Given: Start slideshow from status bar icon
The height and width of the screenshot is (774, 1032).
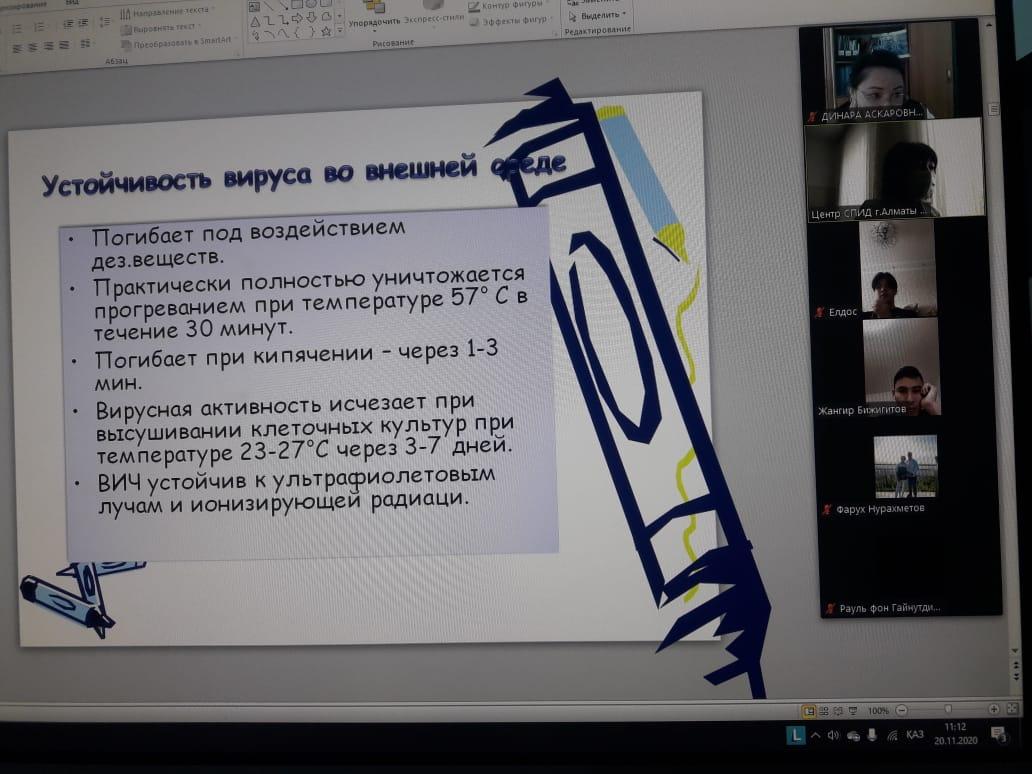Looking at the screenshot, I should click(x=850, y=710).
